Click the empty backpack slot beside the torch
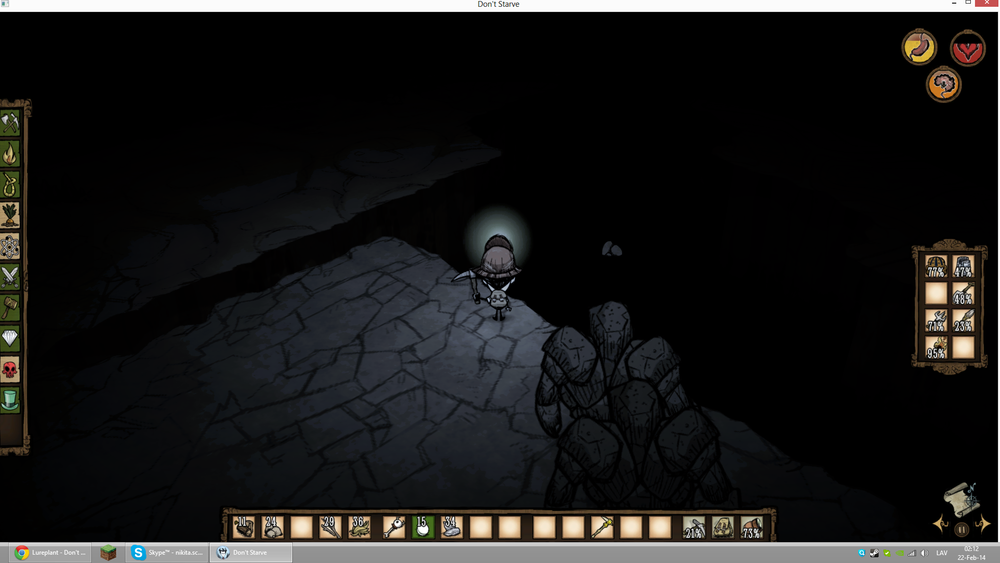The width and height of the screenshot is (1000, 563). [964, 347]
